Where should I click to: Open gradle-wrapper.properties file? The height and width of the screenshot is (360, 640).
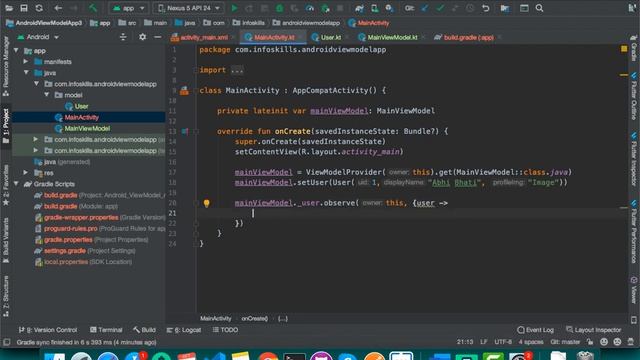tap(81, 218)
